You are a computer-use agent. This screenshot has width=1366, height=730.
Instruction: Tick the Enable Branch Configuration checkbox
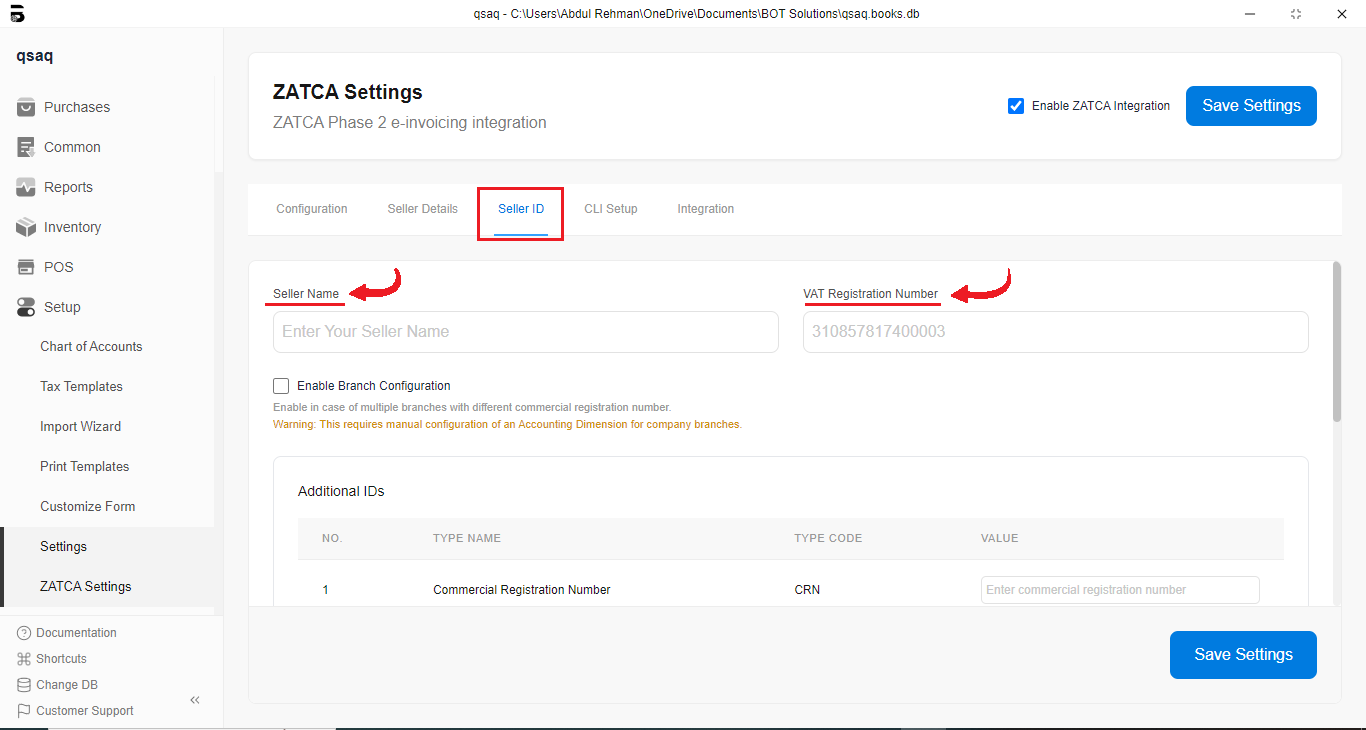click(x=281, y=386)
